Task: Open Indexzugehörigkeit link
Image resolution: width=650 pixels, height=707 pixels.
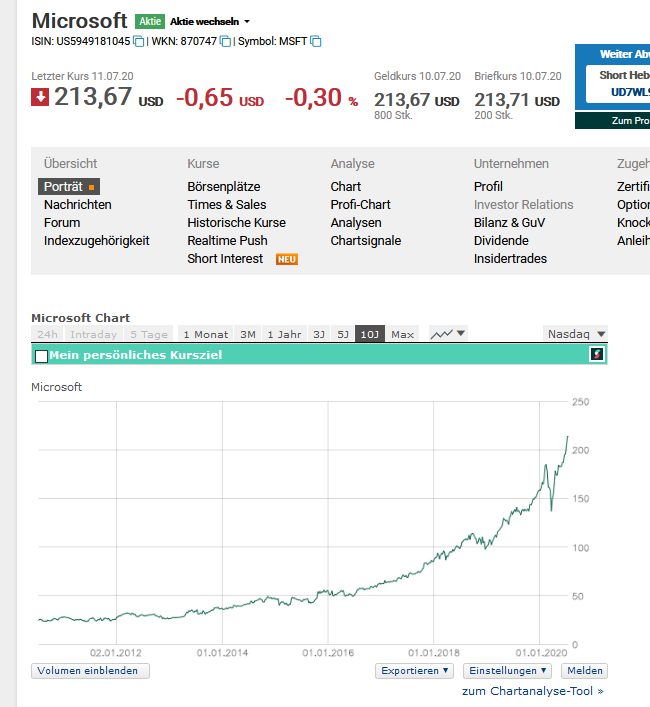Action: 96,241
